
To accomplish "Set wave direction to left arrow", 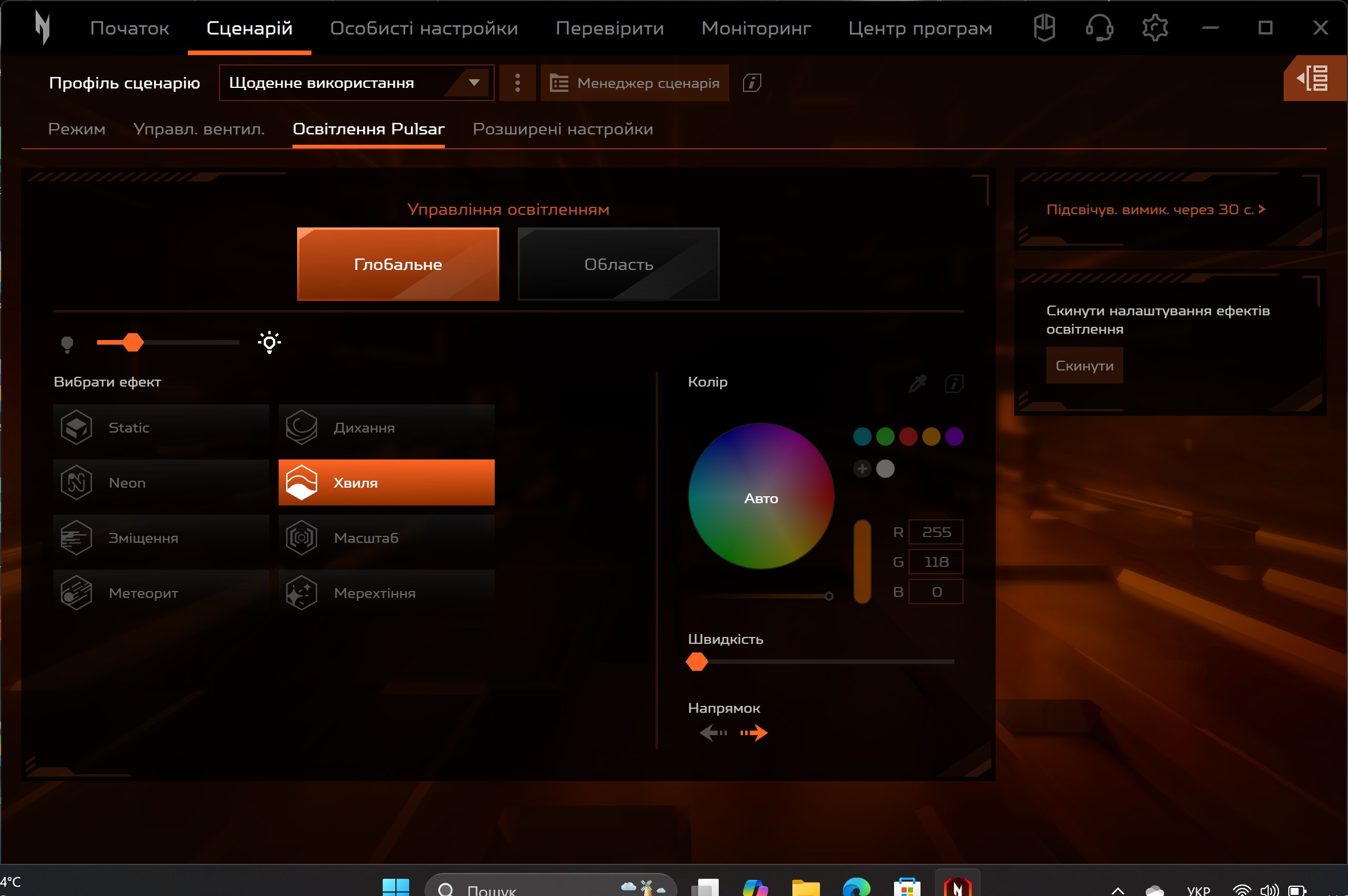I will 712,733.
